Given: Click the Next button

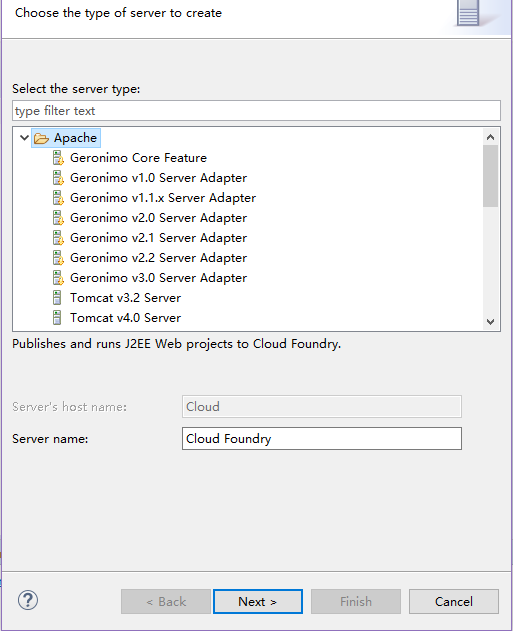Looking at the screenshot, I should [x=258, y=602].
